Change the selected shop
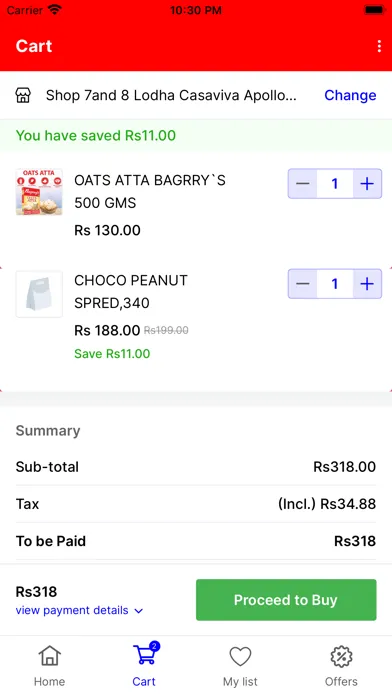Viewport: 392px width, 696px height. 350,95
